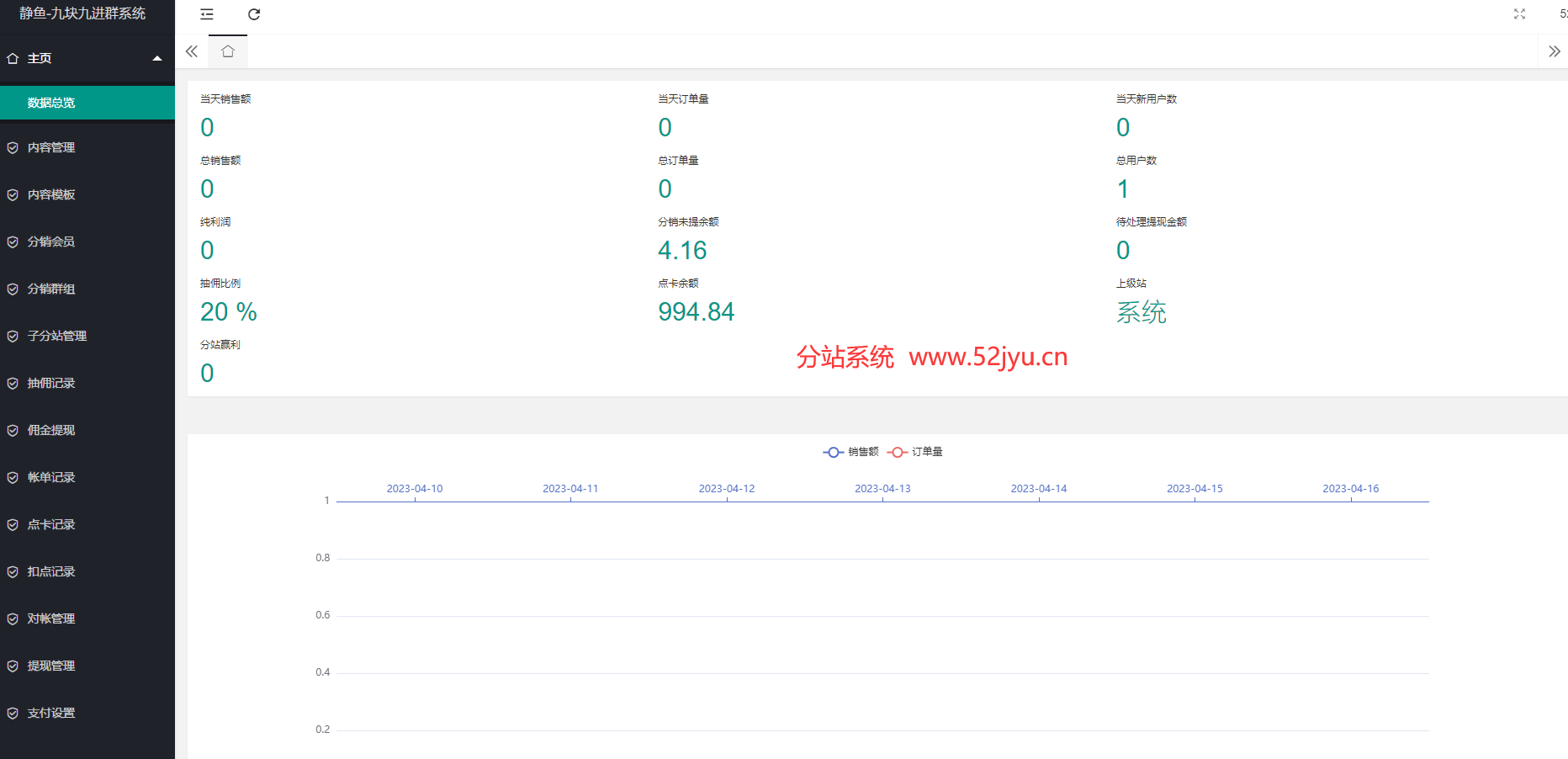Open the 点卡记录 sidebar entry

(x=51, y=525)
